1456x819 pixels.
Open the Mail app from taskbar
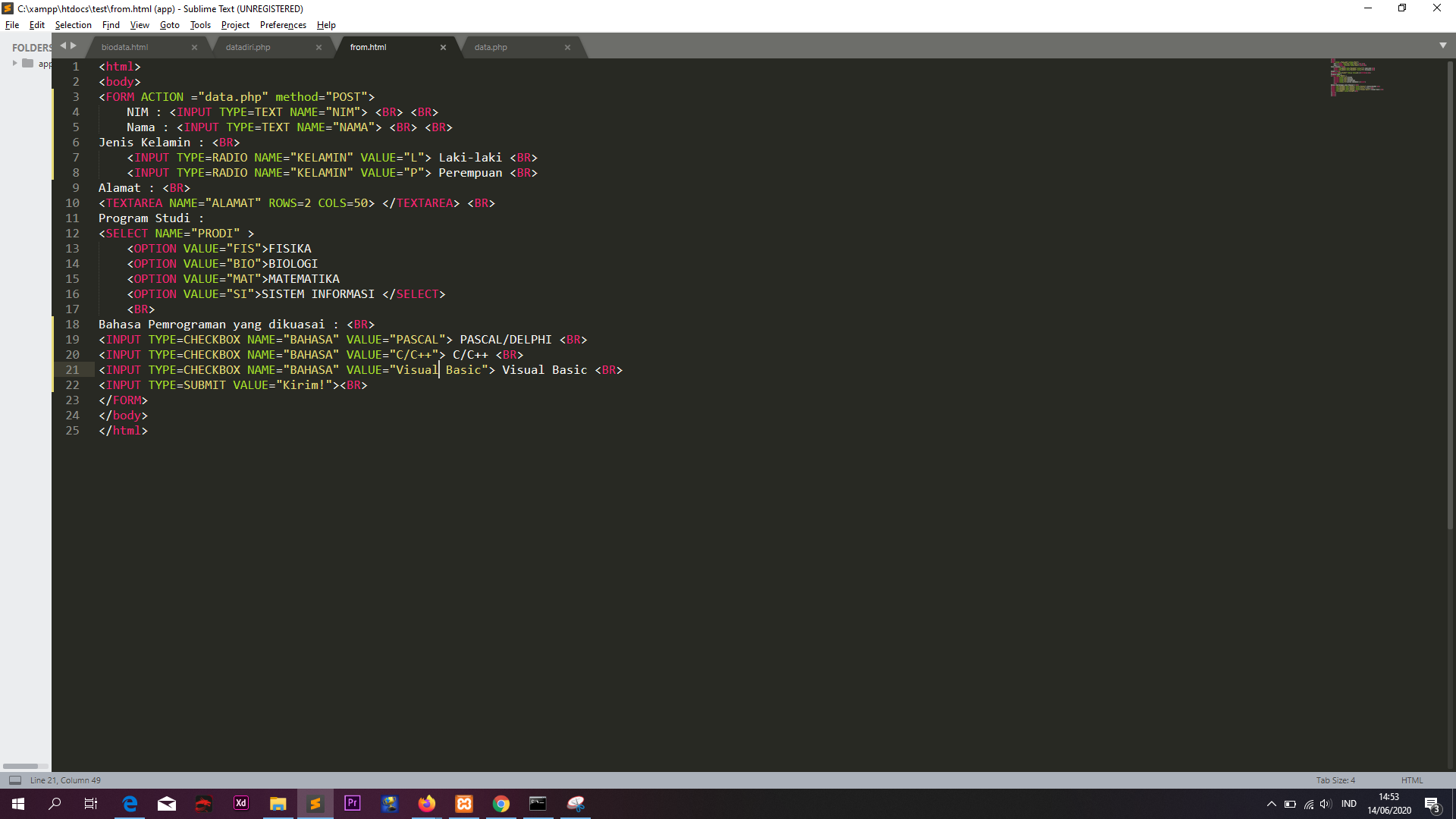tap(167, 804)
